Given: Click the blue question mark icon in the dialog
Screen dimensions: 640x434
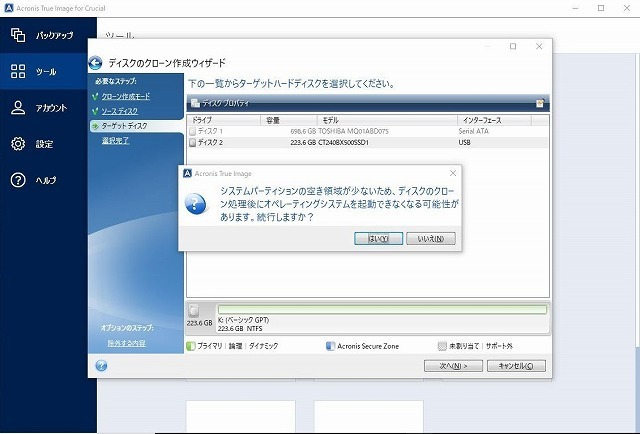Looking at the screenshot, I should 196,203.
